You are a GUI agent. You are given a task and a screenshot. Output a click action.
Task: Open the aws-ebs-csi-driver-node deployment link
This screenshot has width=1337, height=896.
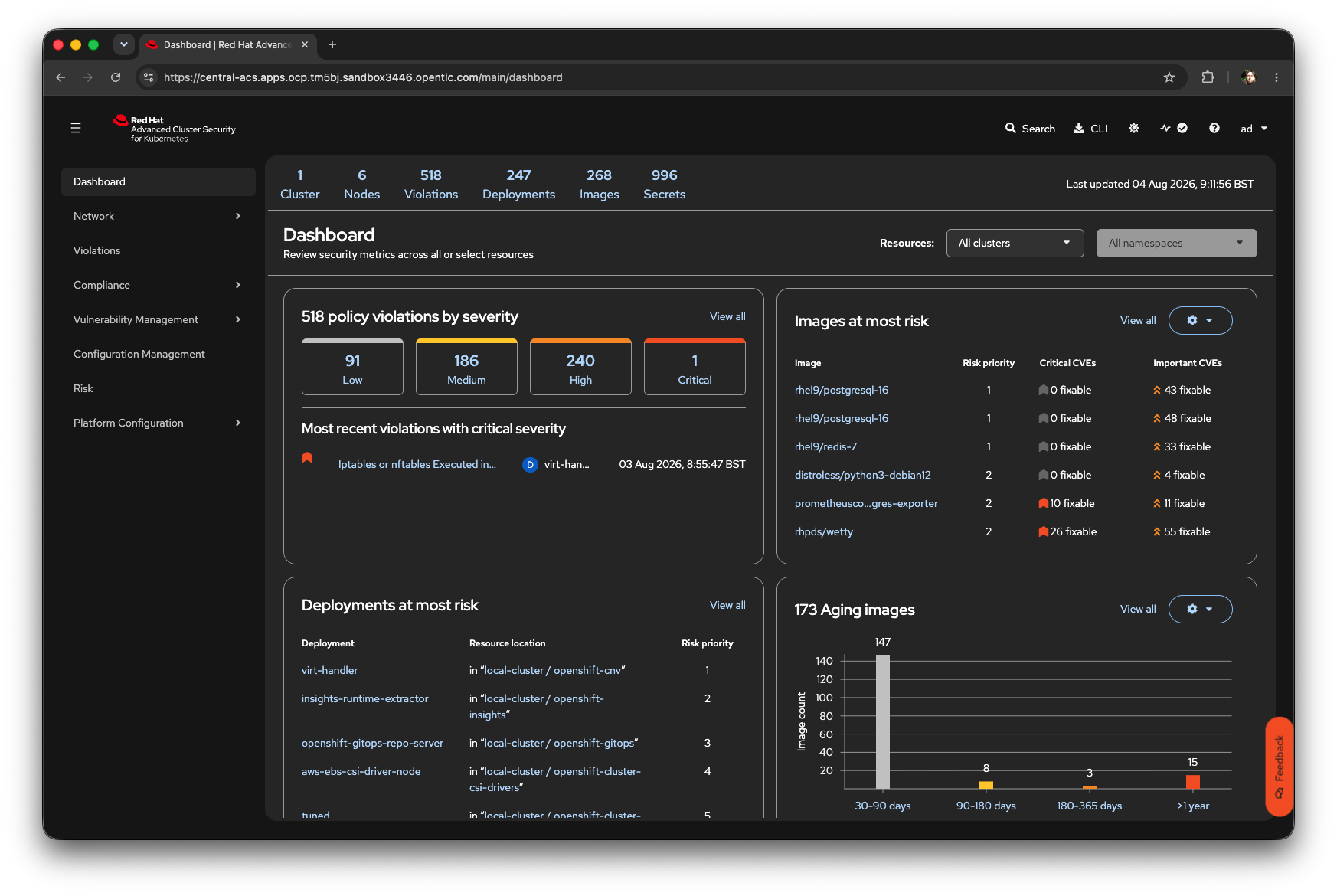[x=361, y=771]
